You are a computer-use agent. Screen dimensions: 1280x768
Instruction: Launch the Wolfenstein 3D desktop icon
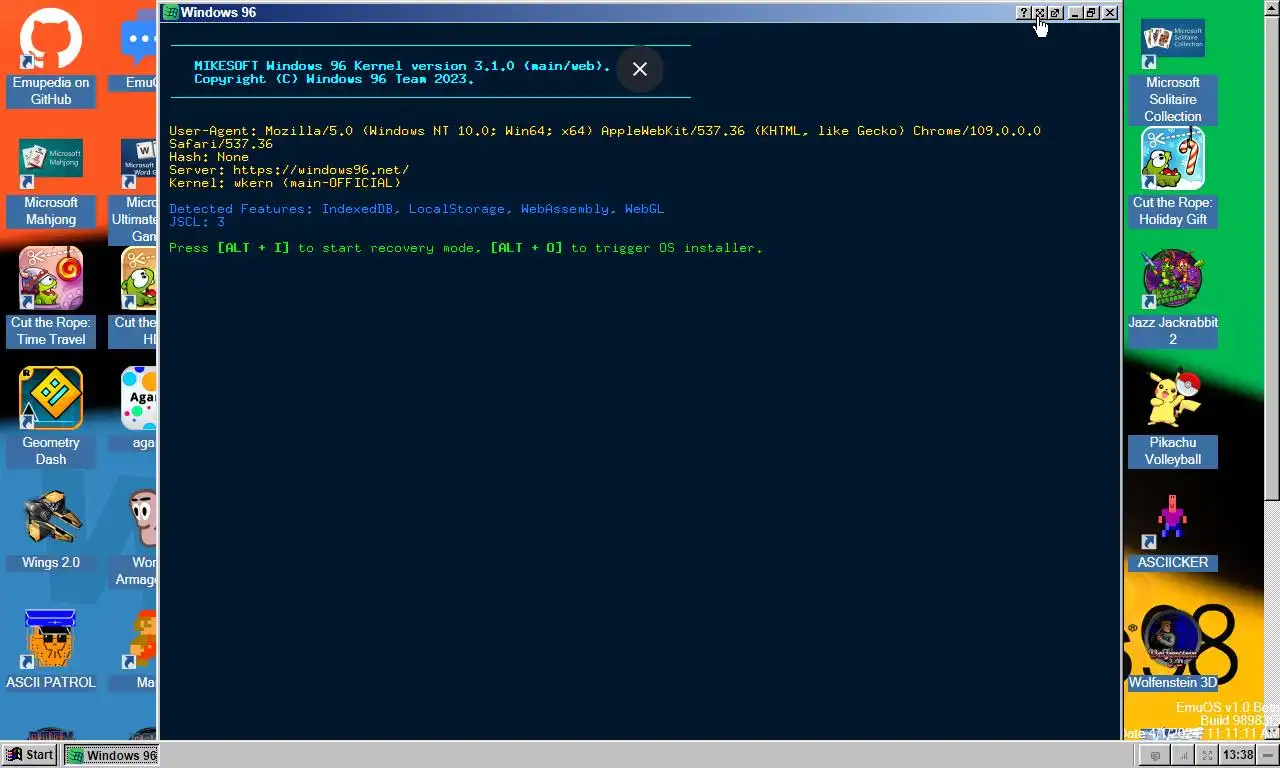click(1172, 650)
